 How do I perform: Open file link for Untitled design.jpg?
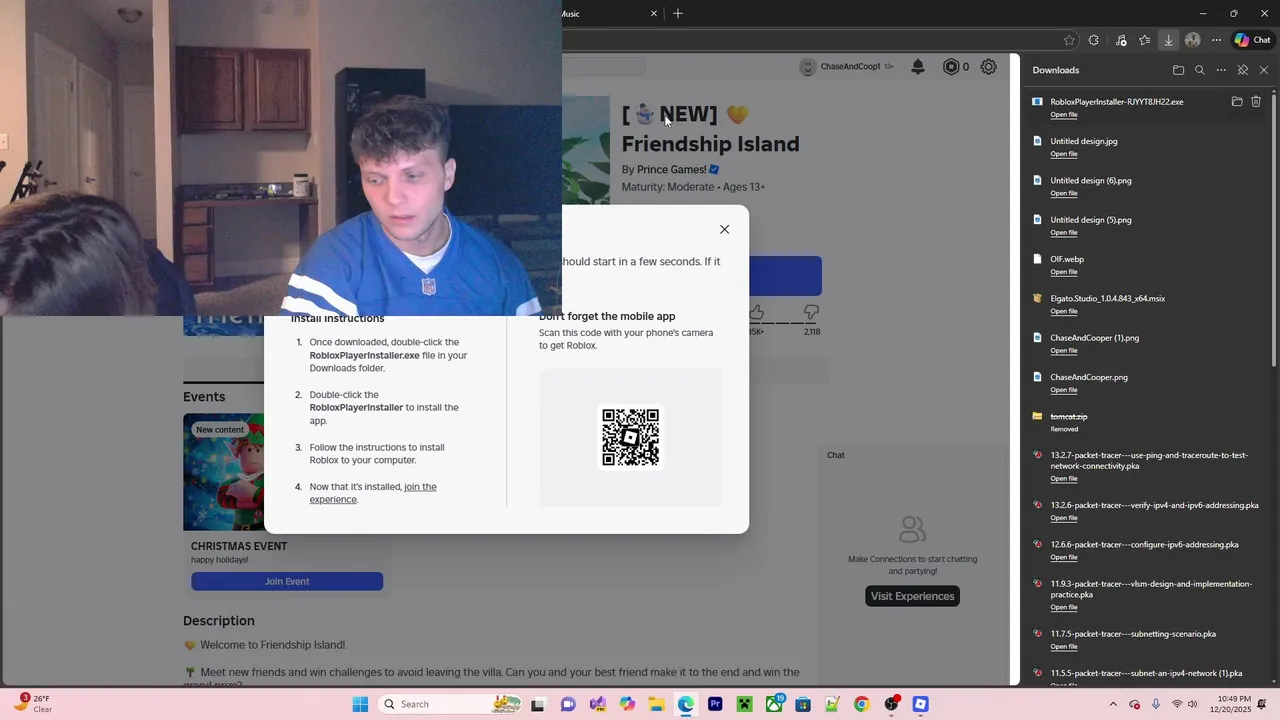coord(1063,154)
